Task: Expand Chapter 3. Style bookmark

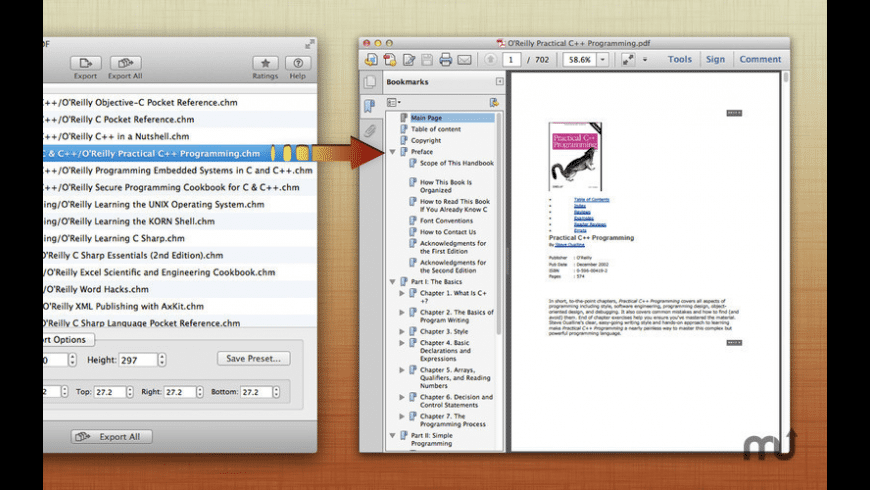Action: pyautogui.click(x=402, y=331)
